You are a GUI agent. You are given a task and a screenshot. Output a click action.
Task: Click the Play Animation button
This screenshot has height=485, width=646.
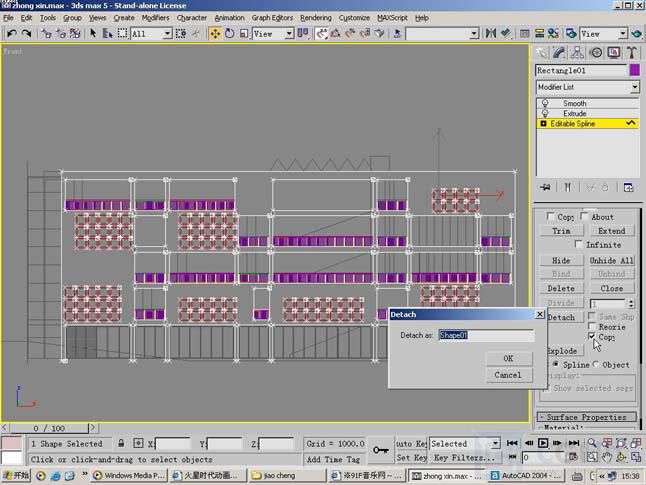[543, 443]
